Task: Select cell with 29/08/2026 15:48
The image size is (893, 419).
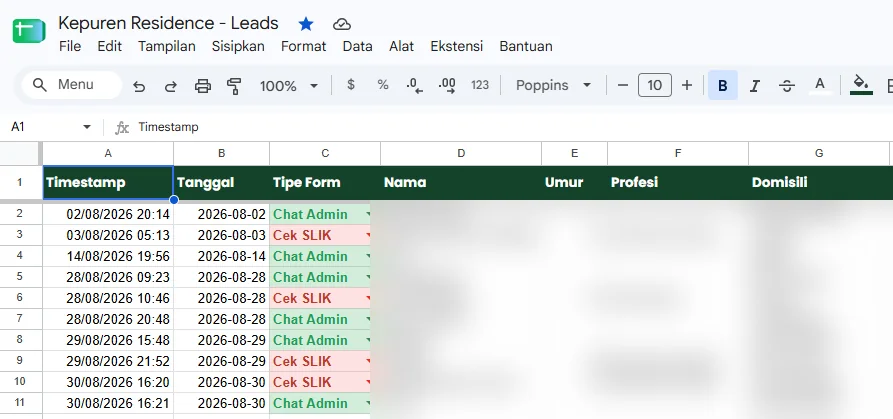Action: pos(108,340)
